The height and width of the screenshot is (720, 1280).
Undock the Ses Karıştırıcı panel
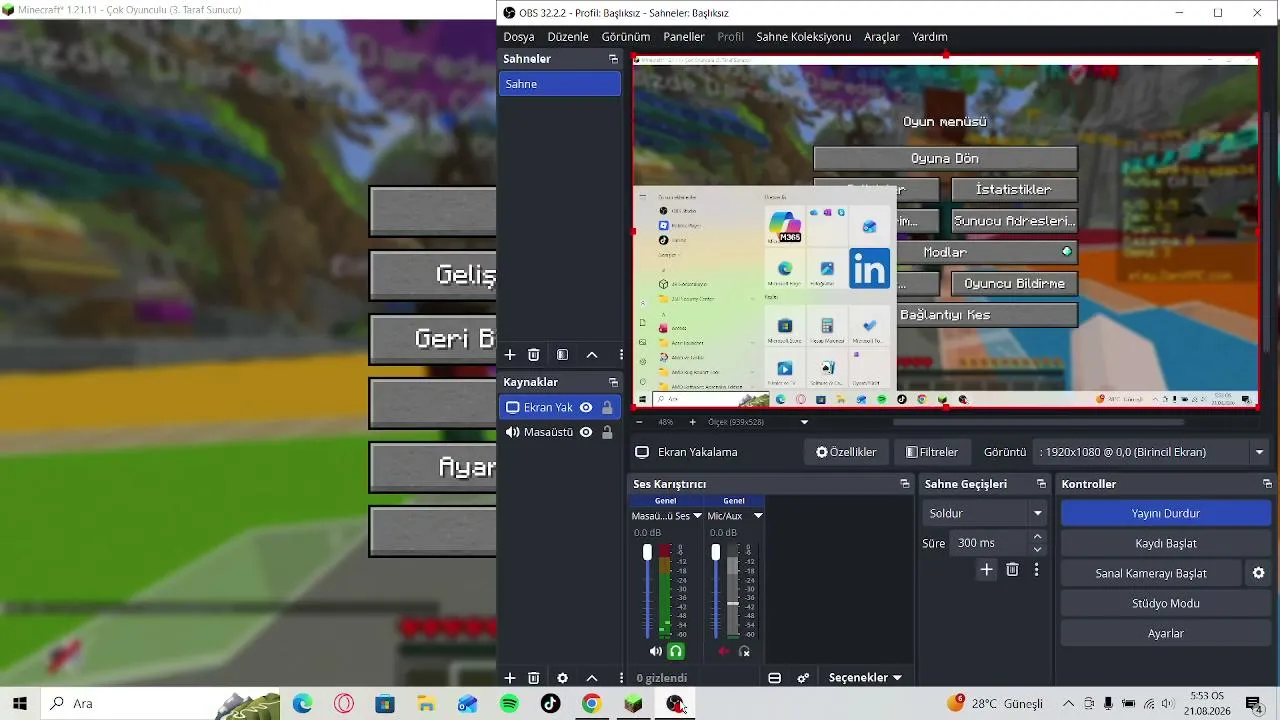tap(905, 484)
